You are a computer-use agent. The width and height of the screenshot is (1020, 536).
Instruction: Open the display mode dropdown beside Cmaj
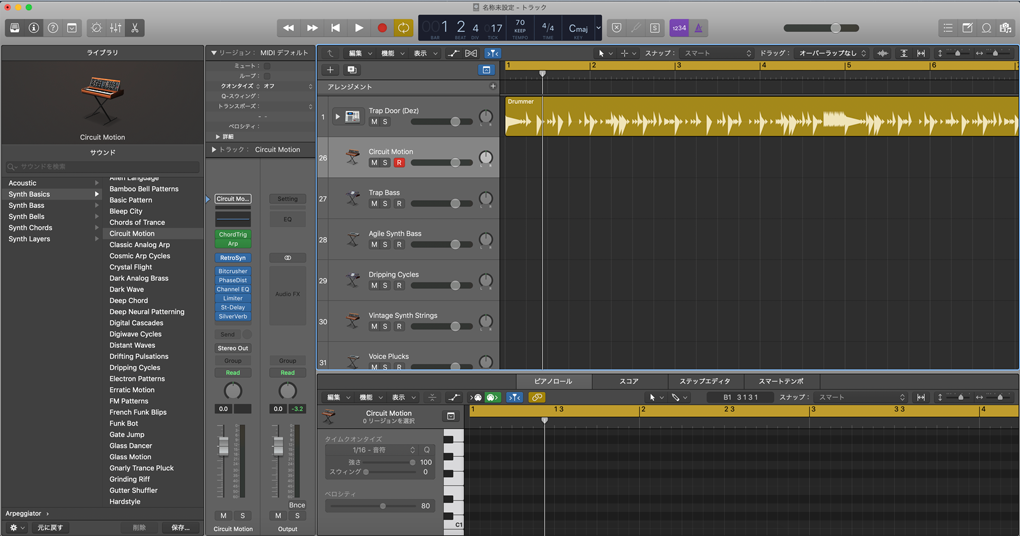point(598,28)
